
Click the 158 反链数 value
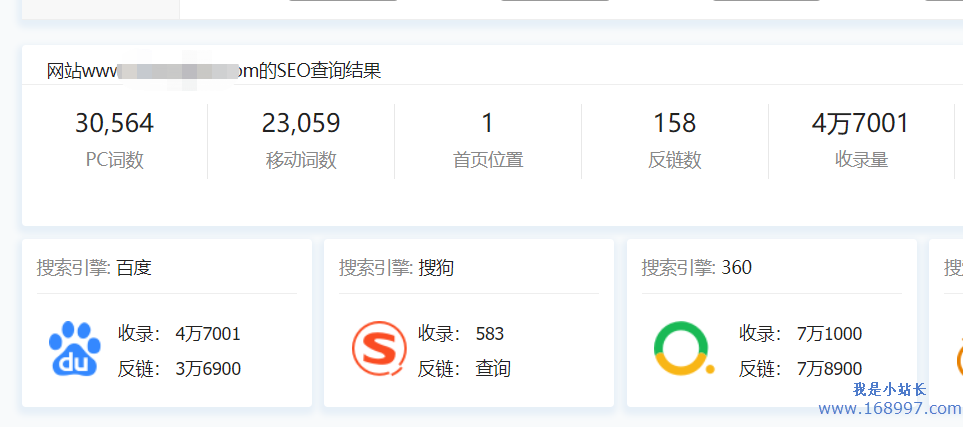point(674,123)
